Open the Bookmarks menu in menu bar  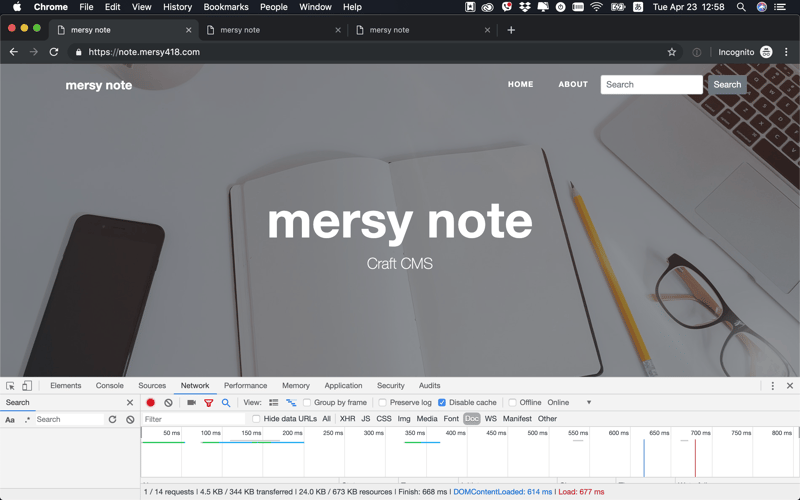tap(226, 7)
